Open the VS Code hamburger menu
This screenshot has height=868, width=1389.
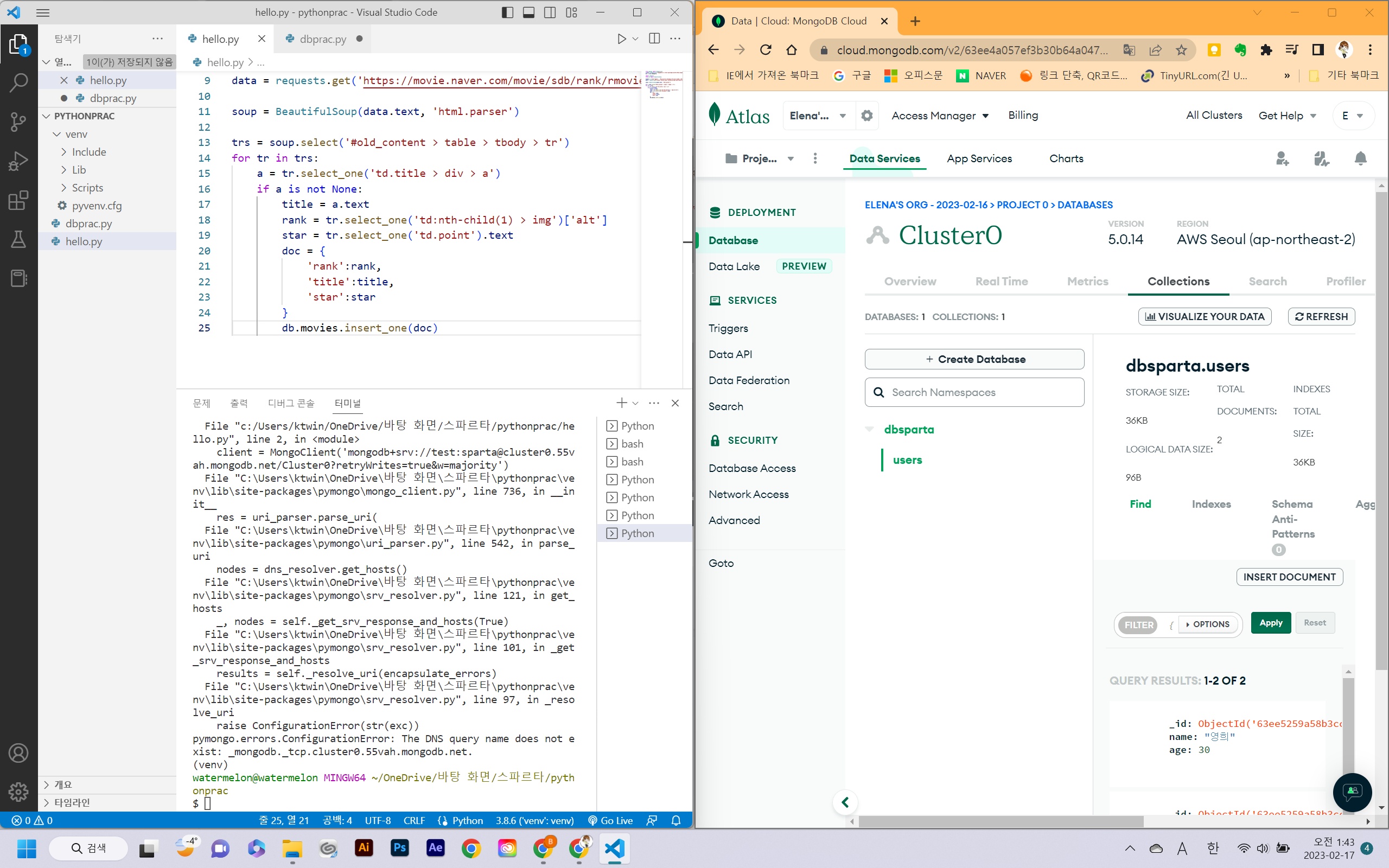(x=43, y=12)
